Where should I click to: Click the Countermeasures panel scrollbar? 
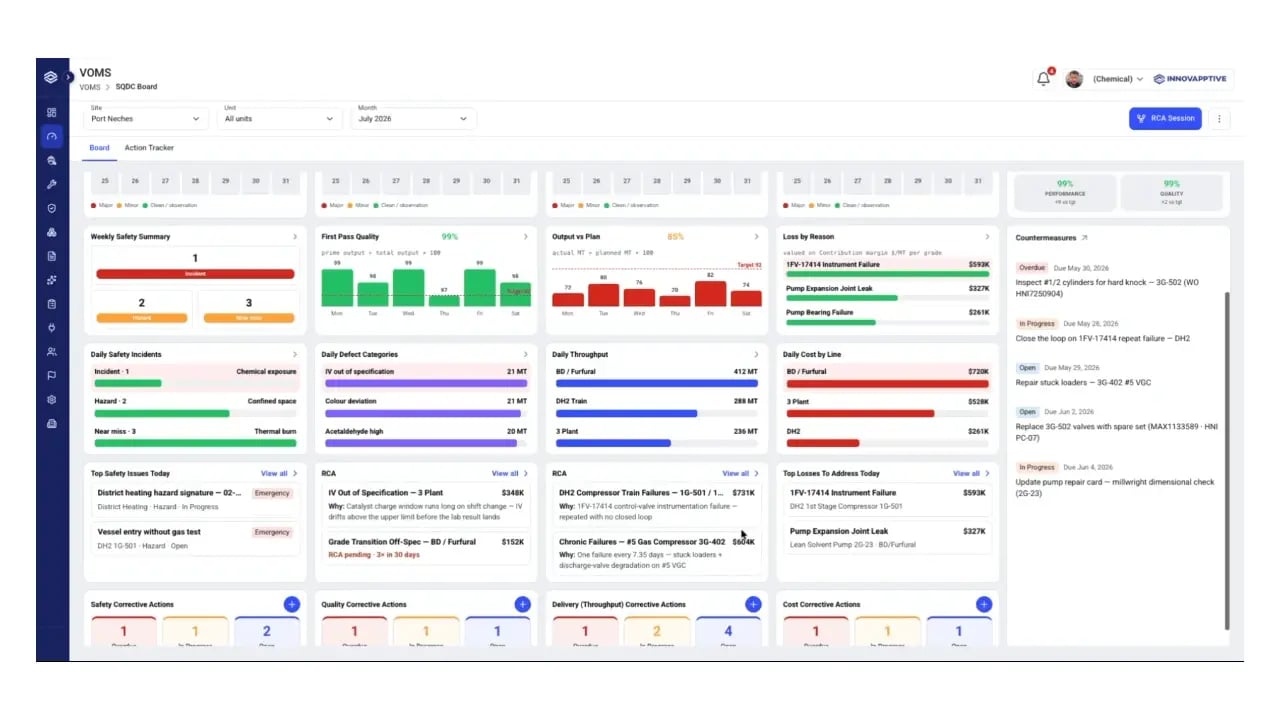coord(1227,460)
